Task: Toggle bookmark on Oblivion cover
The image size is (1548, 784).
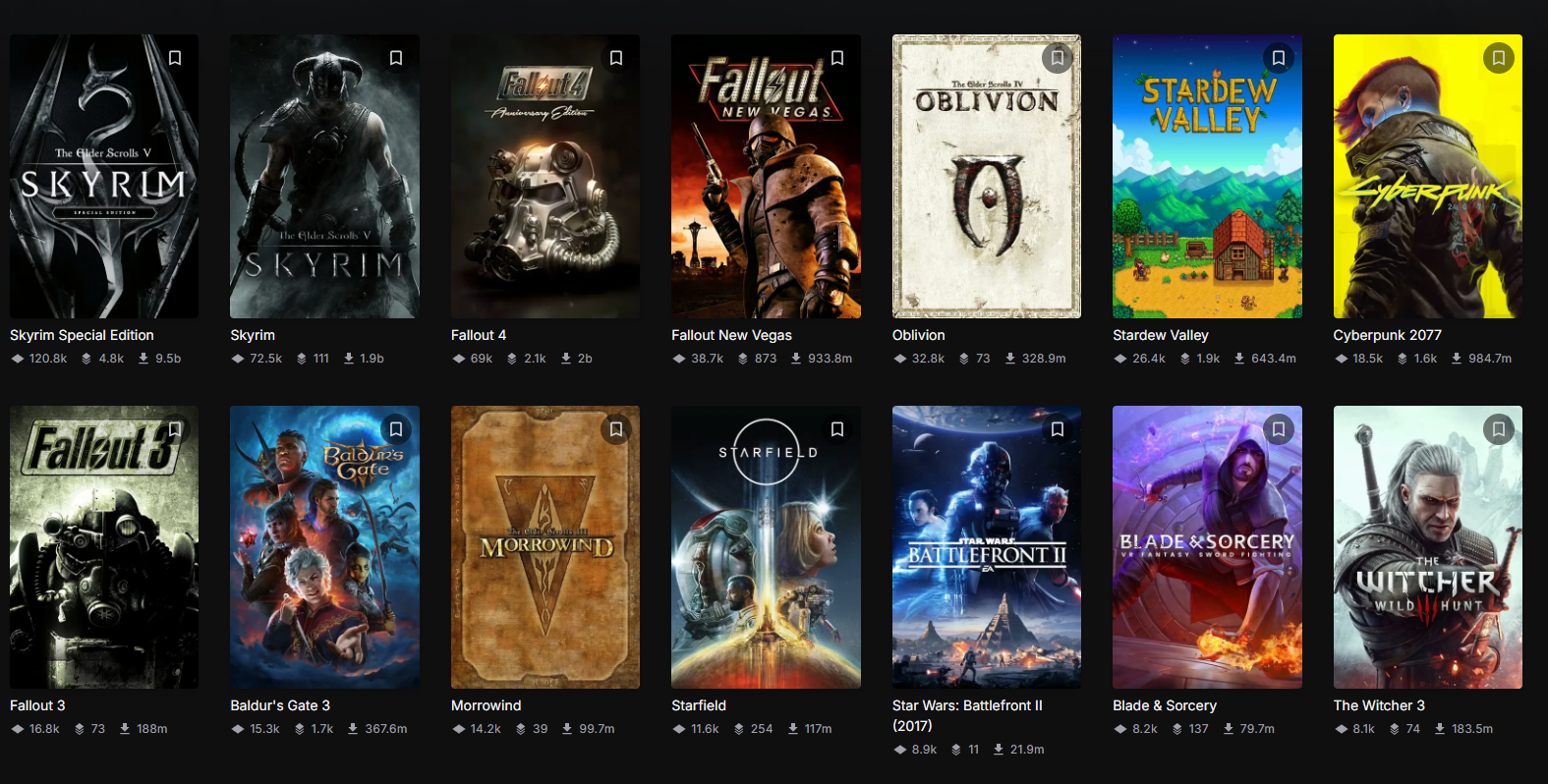Action: pyautogui.click(x=1058, y=58)
